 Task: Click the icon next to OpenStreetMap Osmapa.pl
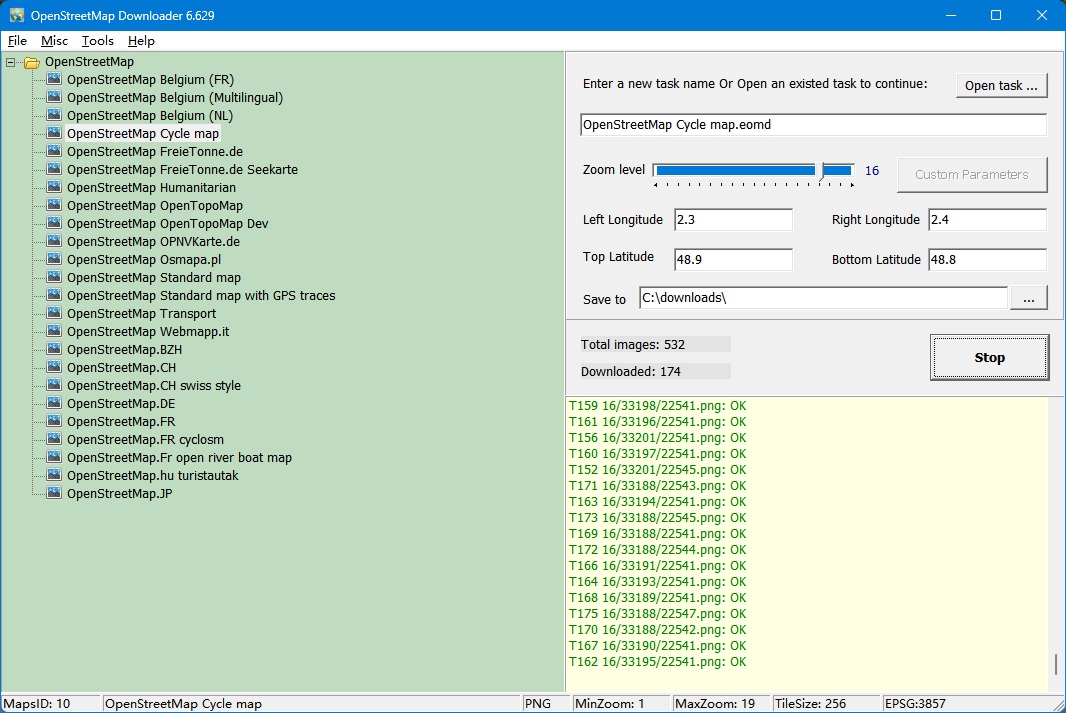54,259
